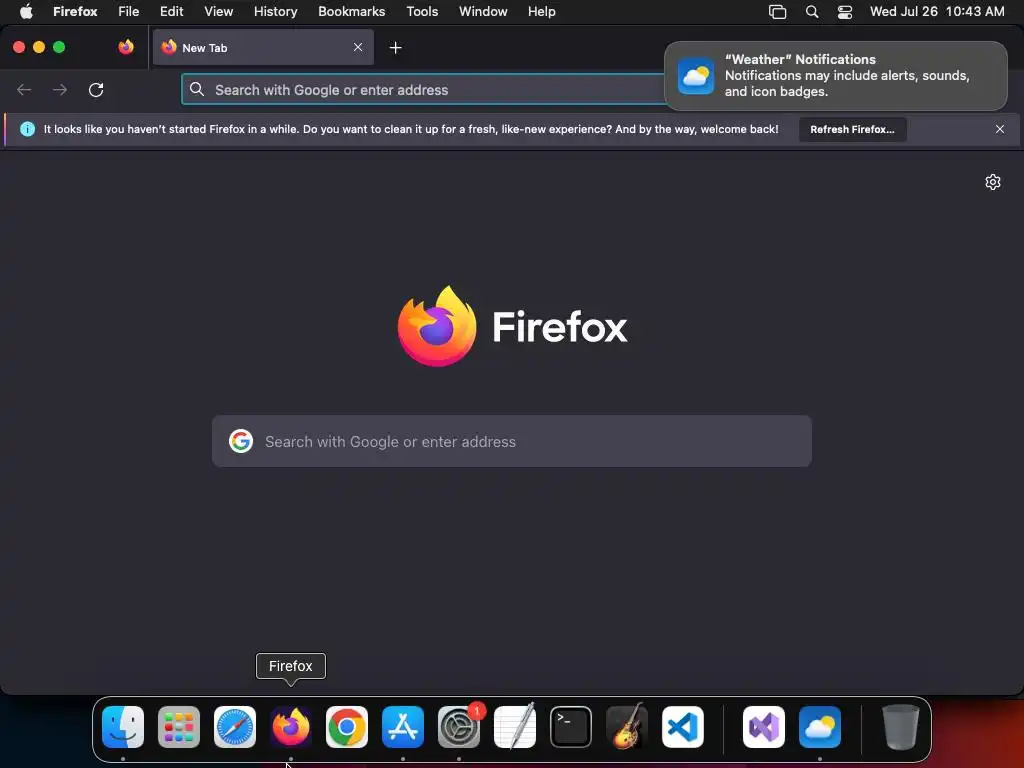Open Control Center in menu bar
This screenshot has height=768, width=1024.
(x=844, y=12)
